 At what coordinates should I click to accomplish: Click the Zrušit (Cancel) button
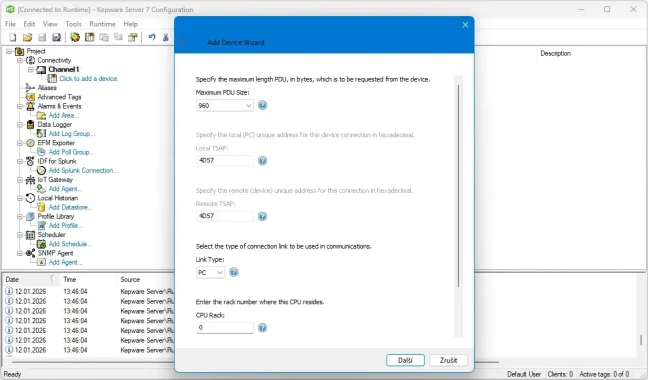448,360
